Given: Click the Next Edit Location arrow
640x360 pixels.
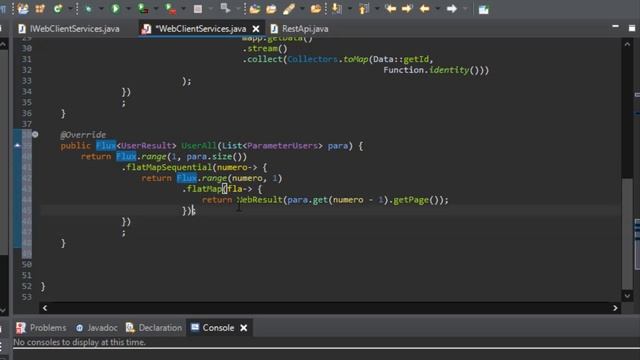Looking at the screenshot, I should click(407, 9).
